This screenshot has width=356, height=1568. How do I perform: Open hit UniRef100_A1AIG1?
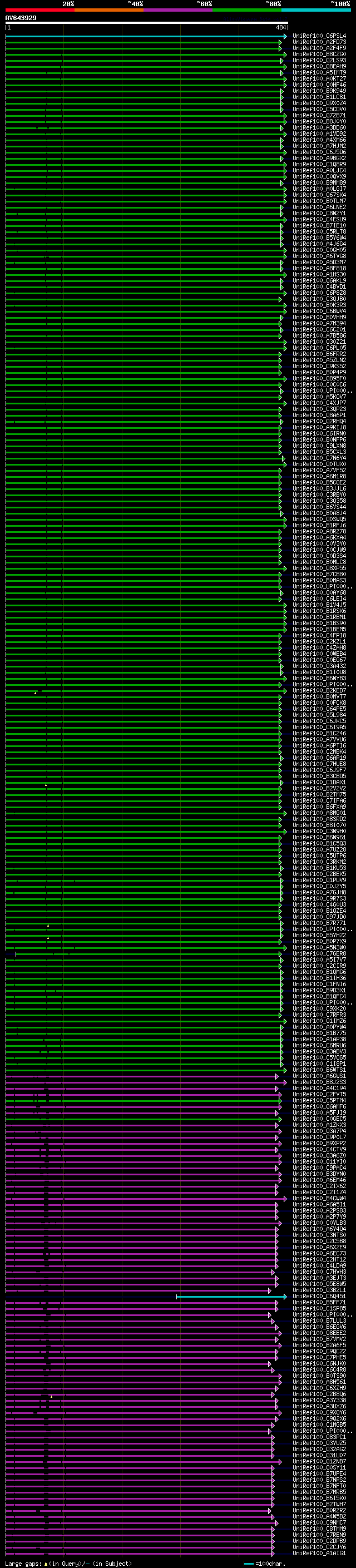click(x=319, y=1554)
